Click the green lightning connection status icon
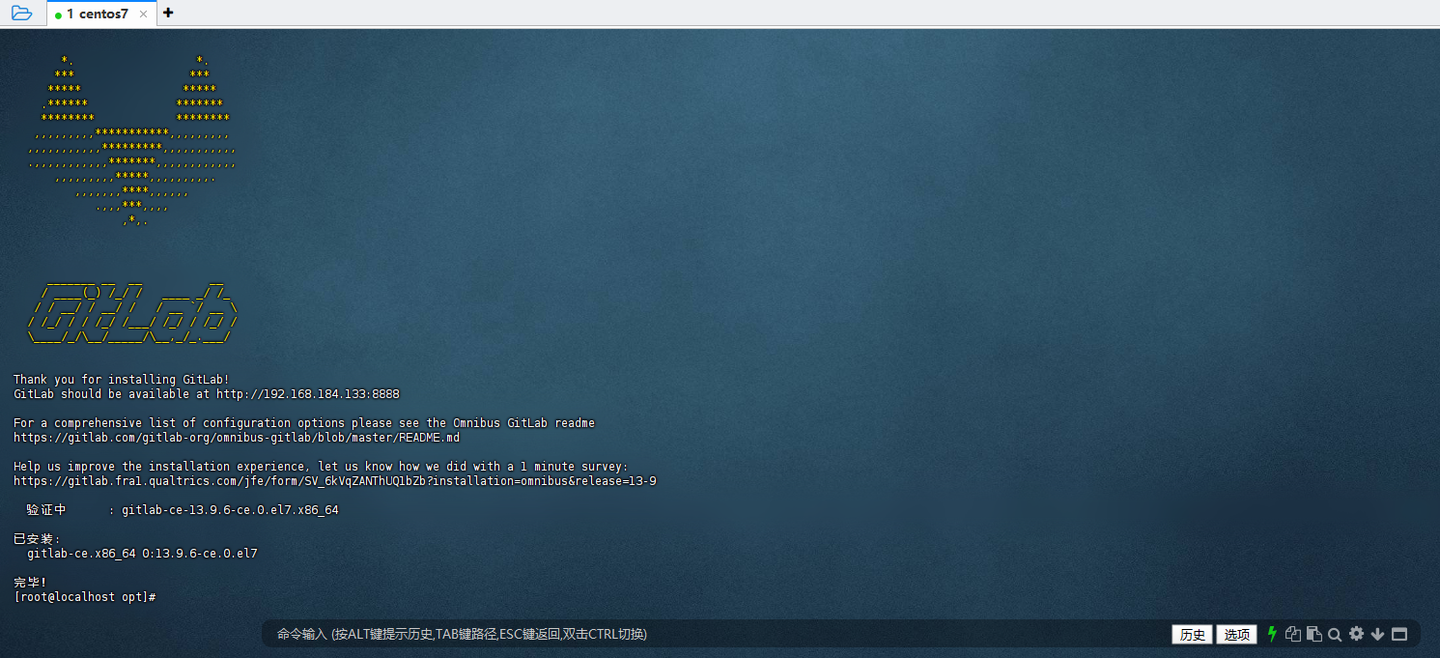 click(1271, 633)
